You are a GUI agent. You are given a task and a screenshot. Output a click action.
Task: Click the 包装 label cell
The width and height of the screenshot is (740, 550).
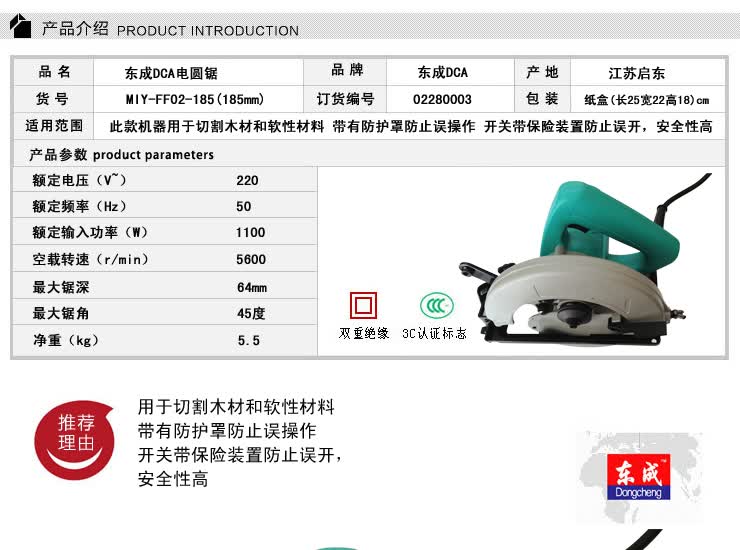(x=542, y=99)
